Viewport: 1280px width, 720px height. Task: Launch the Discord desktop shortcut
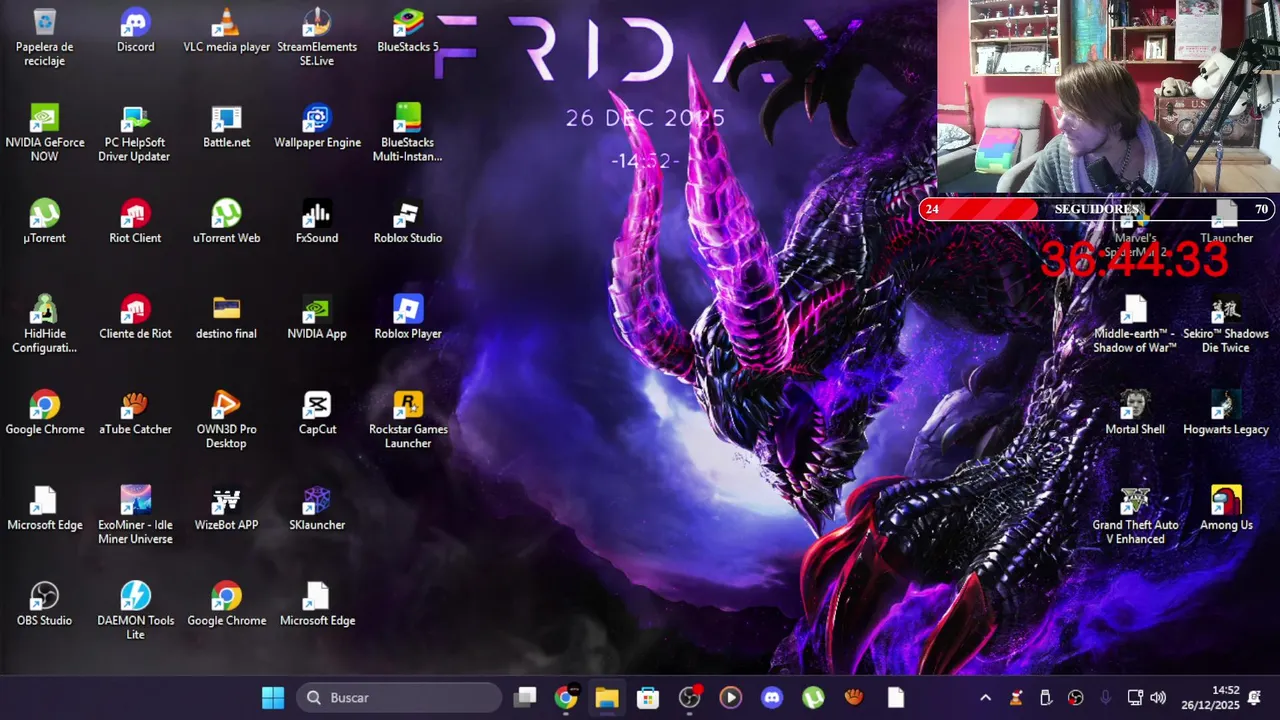pyautogui.click(x=135, y=30)
